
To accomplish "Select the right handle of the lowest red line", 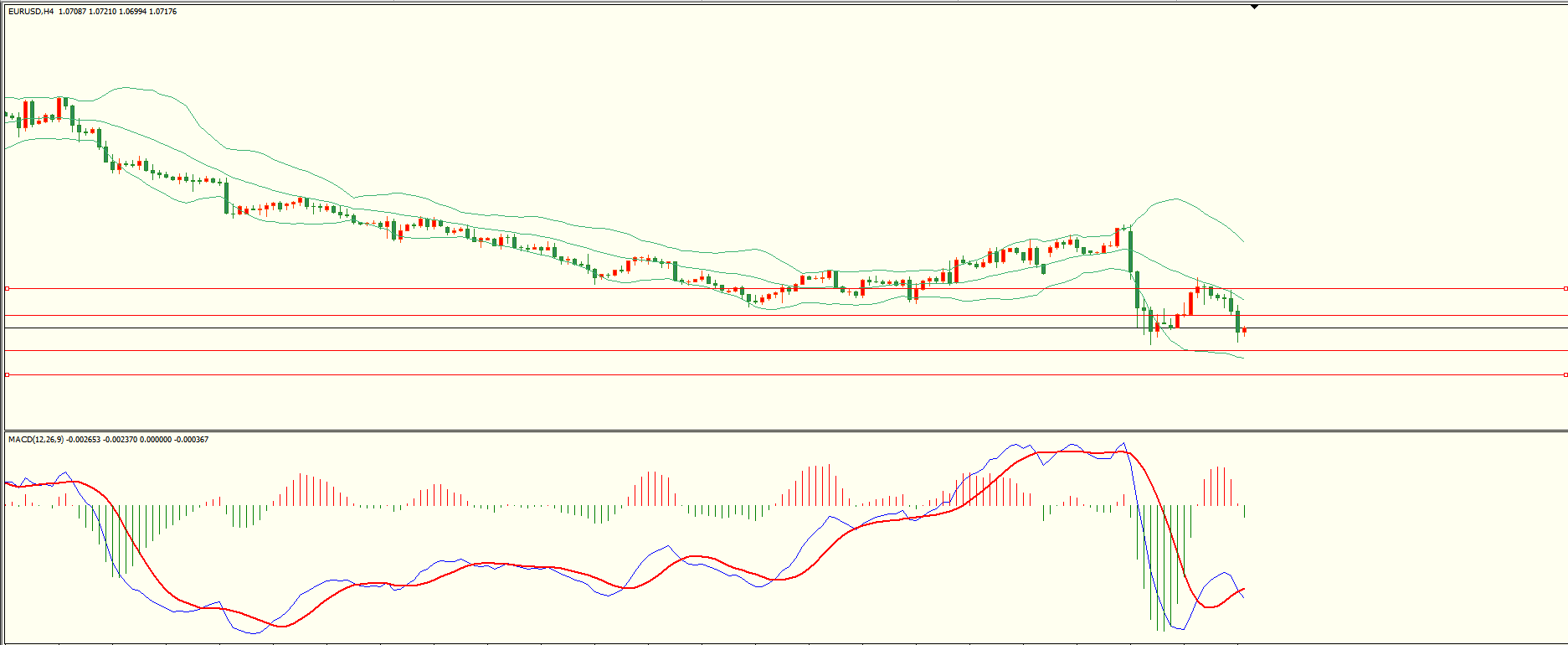I will 1565,374.
